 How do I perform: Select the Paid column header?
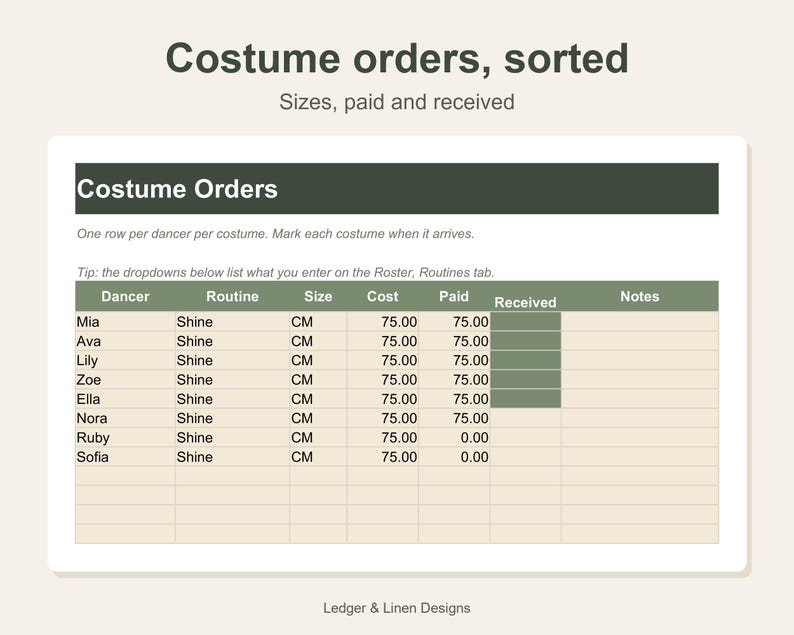454,296
